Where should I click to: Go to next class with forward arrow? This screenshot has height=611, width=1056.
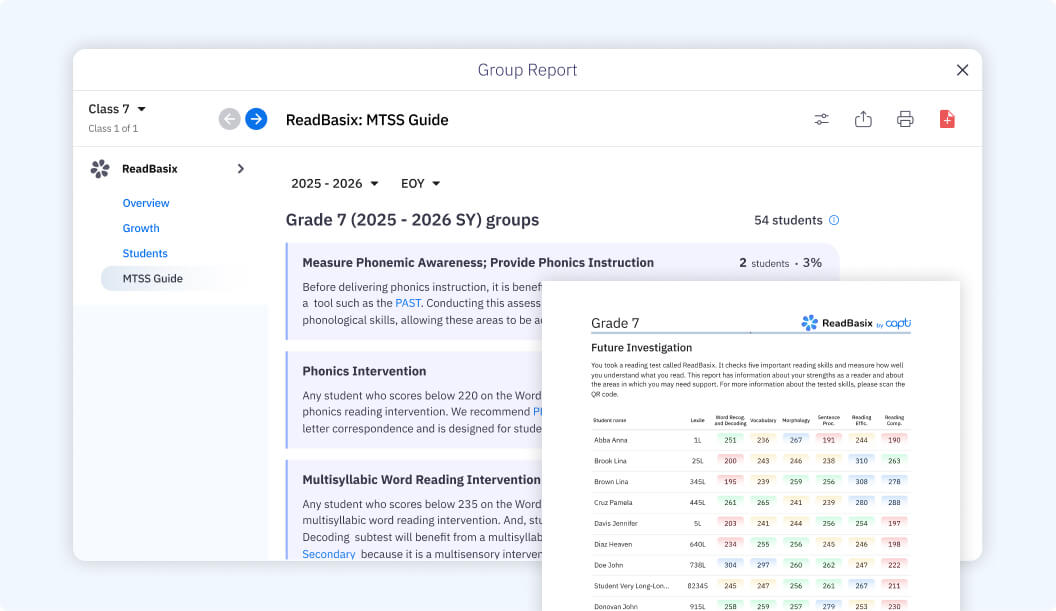tap(256, 119)
